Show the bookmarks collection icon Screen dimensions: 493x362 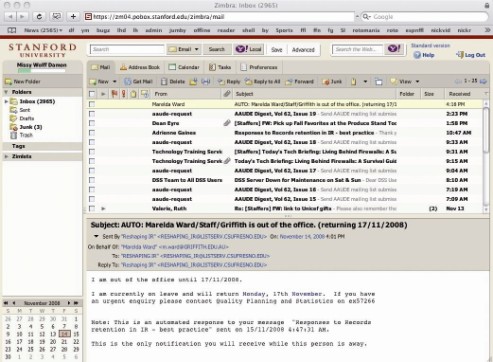(x=12, y=30)
